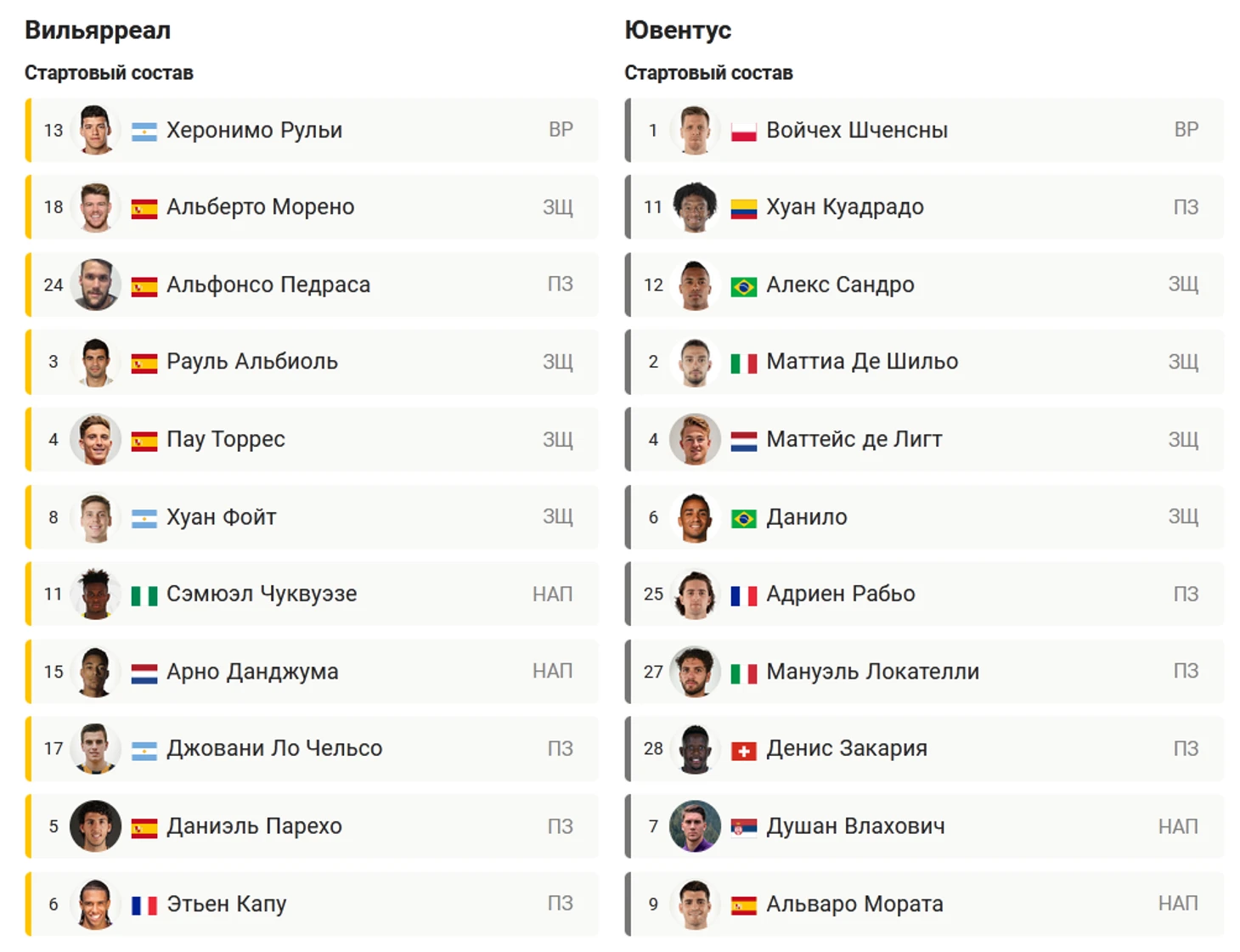Click the Netherlands flag beside Маттейс де Лигт
Image resolution: width=1240 pixels, height=952 pixels.
744,441
